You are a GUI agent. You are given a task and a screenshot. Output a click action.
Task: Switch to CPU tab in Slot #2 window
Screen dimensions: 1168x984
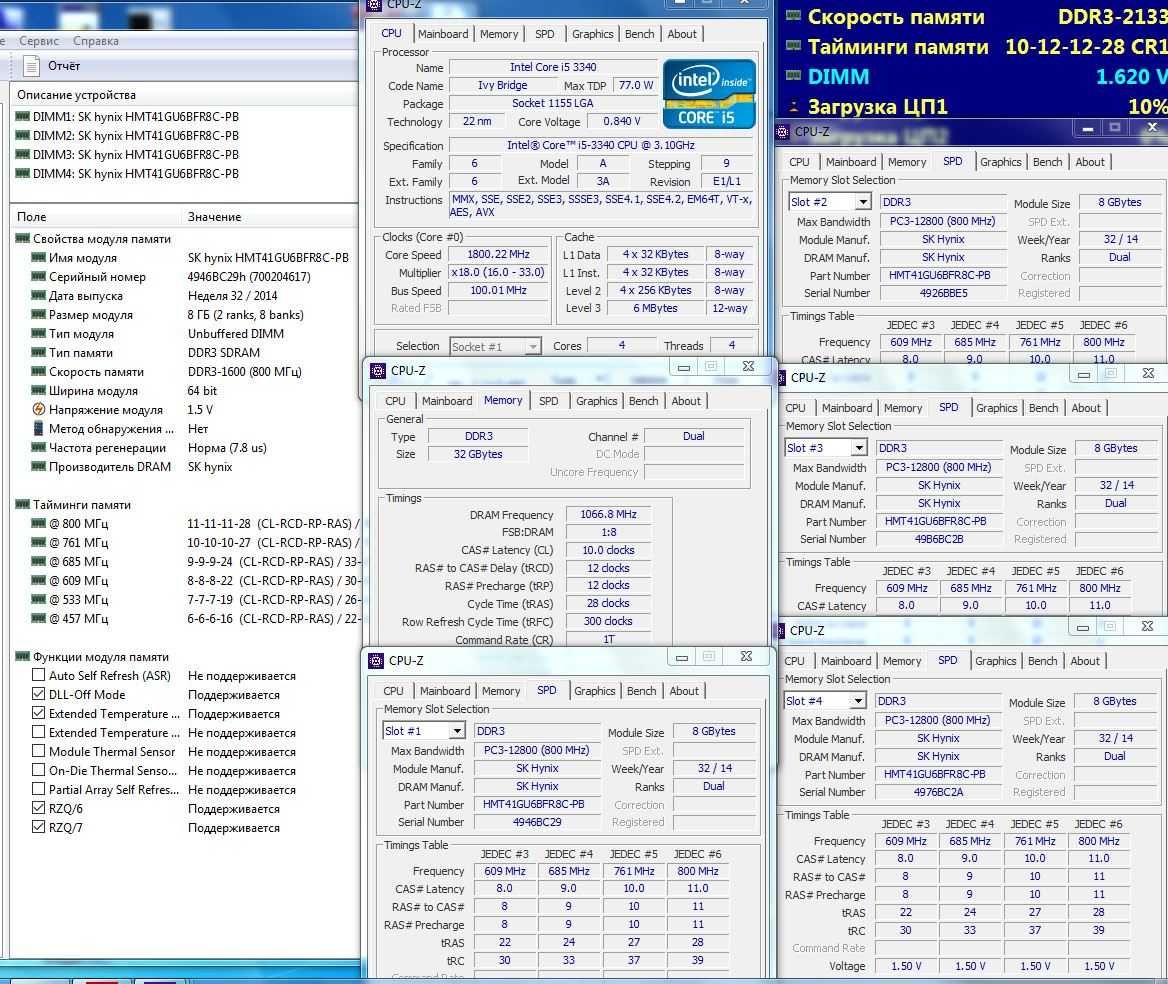pyautogui.click(x=799, y=162)
